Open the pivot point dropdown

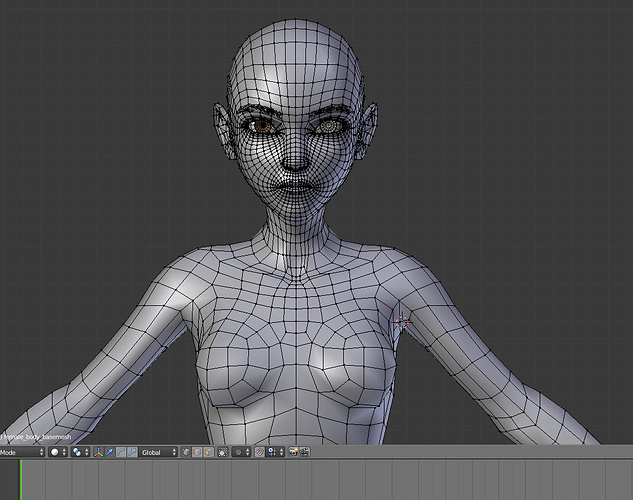tap(80, 452)
